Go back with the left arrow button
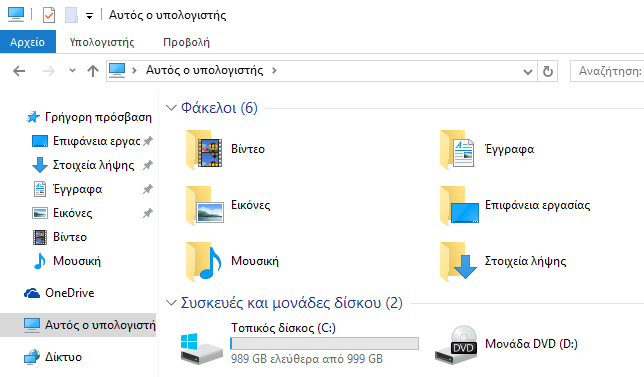This screenshot has height=377, width=644. (19, 71)
